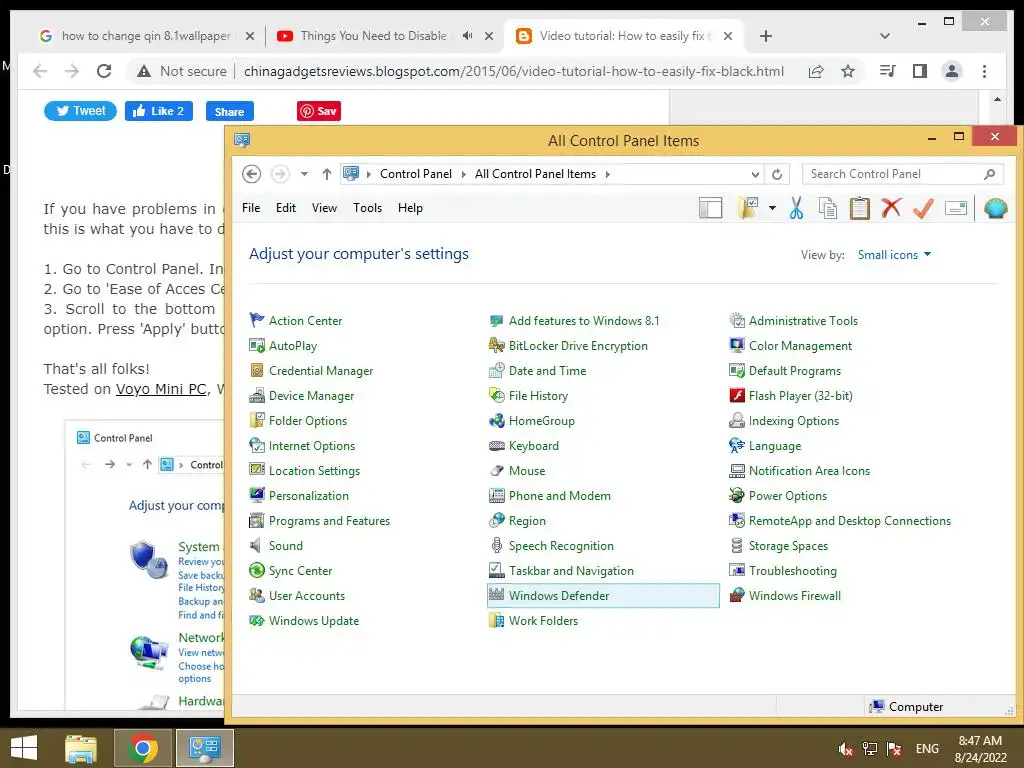The height and width of the screenshot is (768, 1024).
Task: Click the muted volume tray icon
Action: [846, 749]
